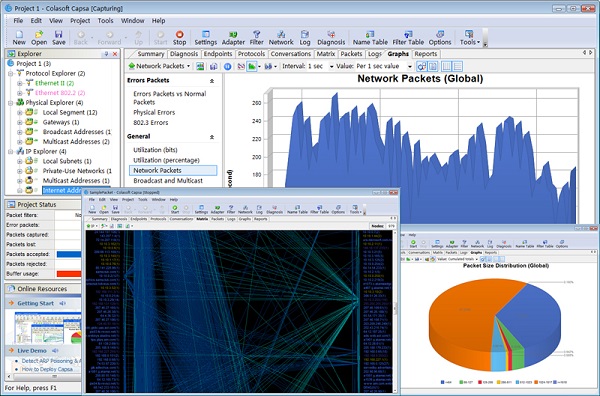The width and height of the screenshot is (600, 396).
Task: Stop the packet capture
Action: pos(179,38)
